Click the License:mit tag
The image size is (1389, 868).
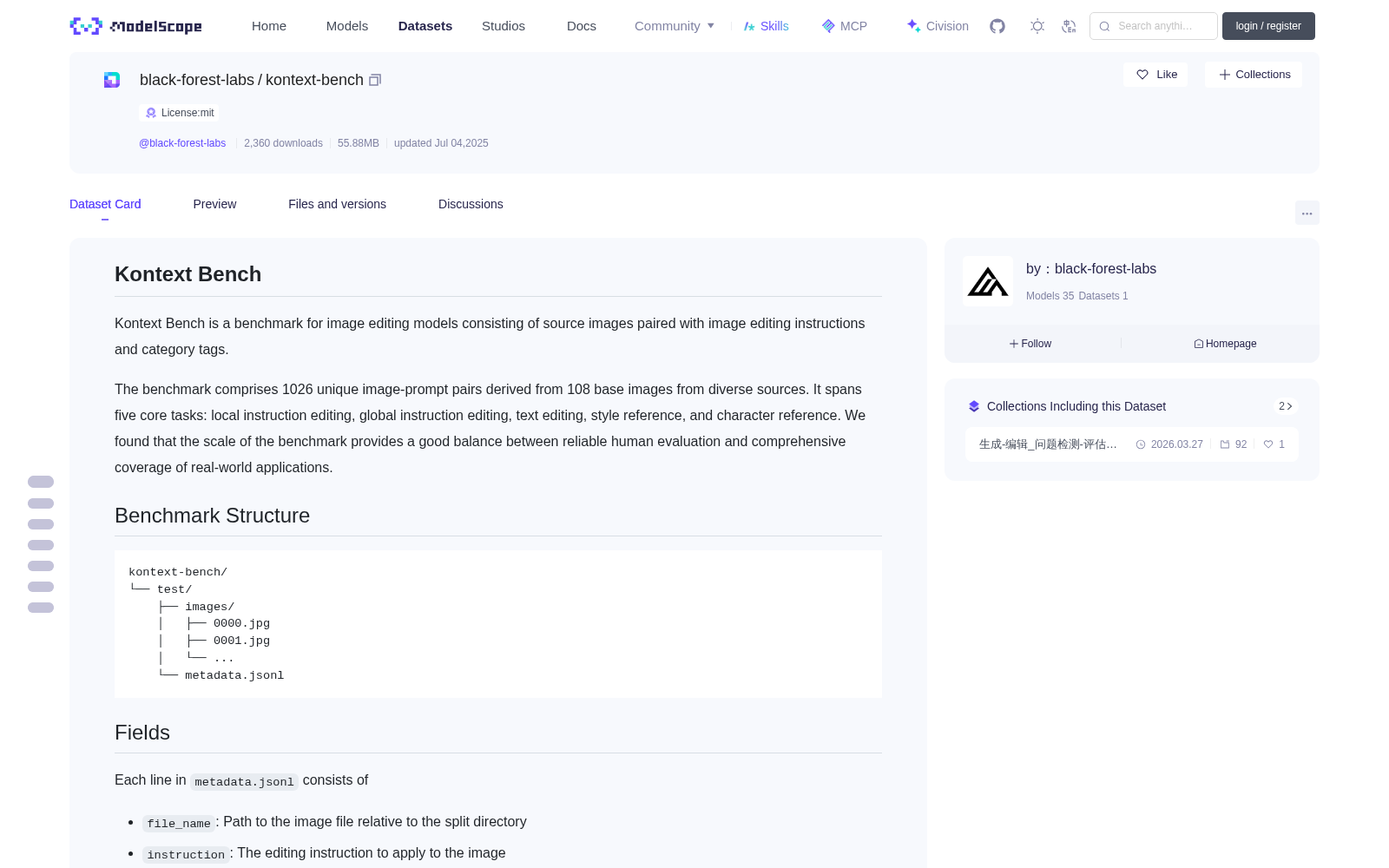pos(179,113)
